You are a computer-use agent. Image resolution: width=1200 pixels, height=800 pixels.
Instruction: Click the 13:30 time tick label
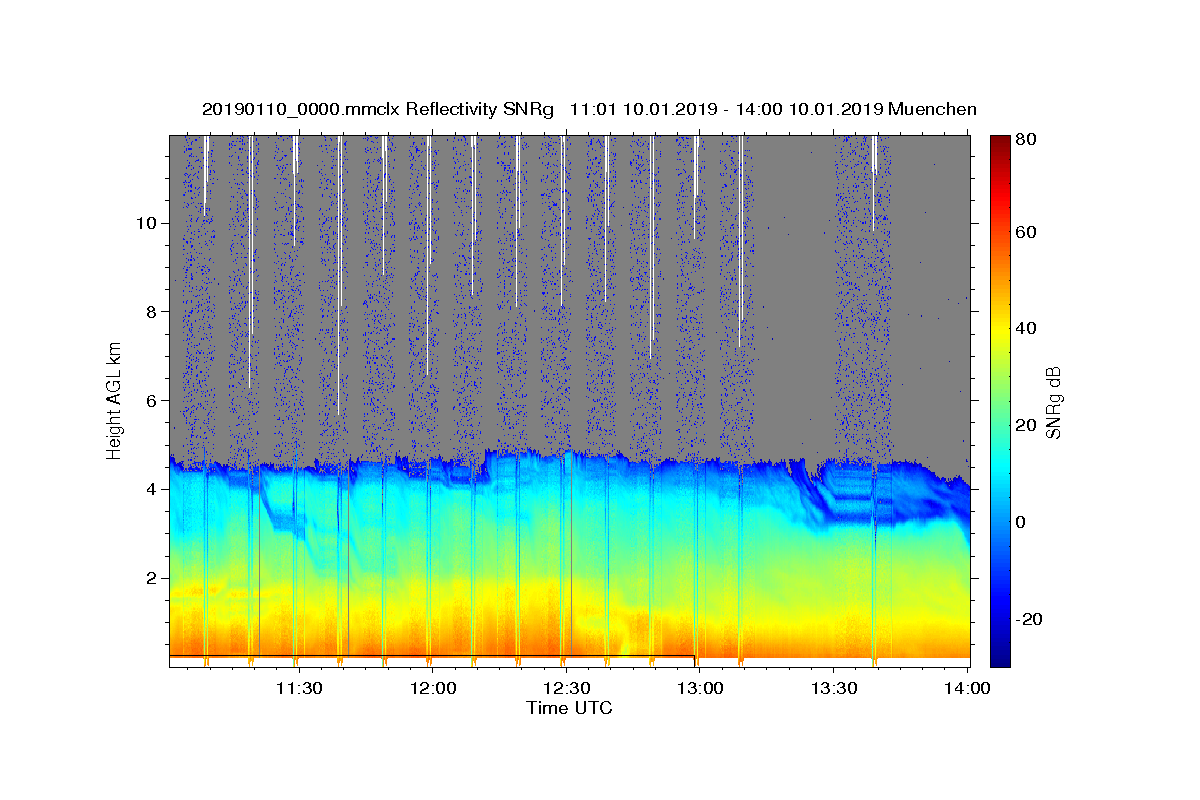click(x=835, y=689)
